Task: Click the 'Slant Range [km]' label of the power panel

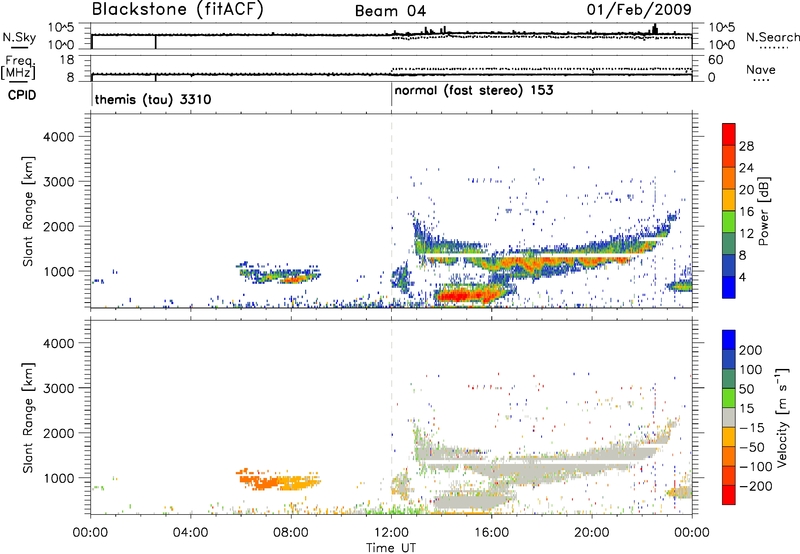Action: pos(28,211)
